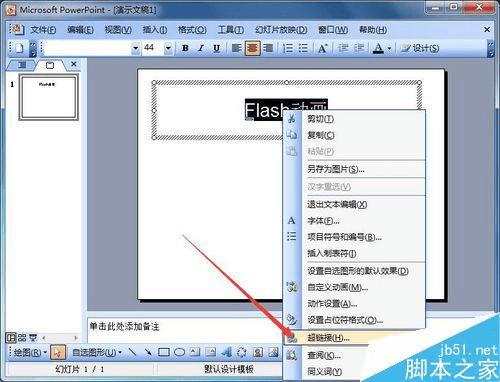Viewport: 500px width, 382px height.
Task: Click the font color A icon
Action: tap(378, 48)
